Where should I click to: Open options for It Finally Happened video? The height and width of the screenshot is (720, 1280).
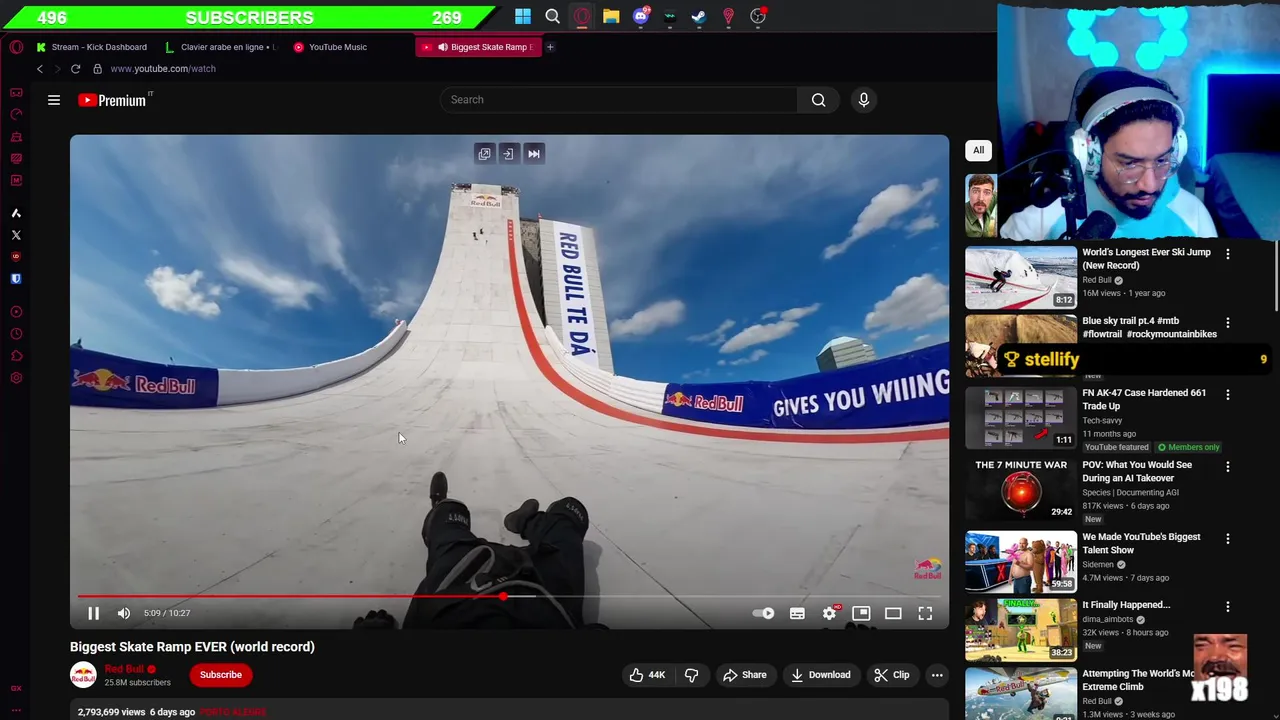(x=1227, y=607)
